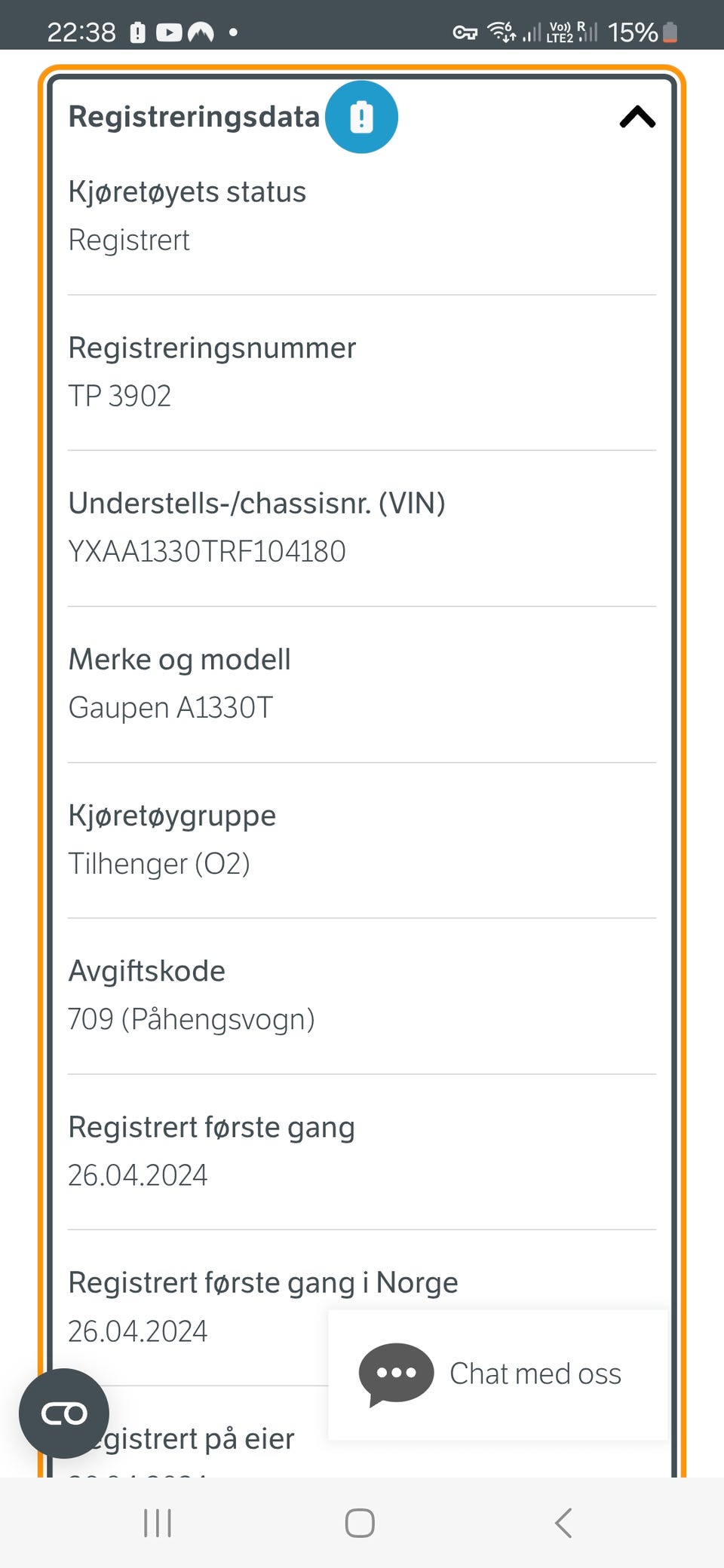
Task: Tap the Gaupen A1330T model value
Action: tap(170, 708)
